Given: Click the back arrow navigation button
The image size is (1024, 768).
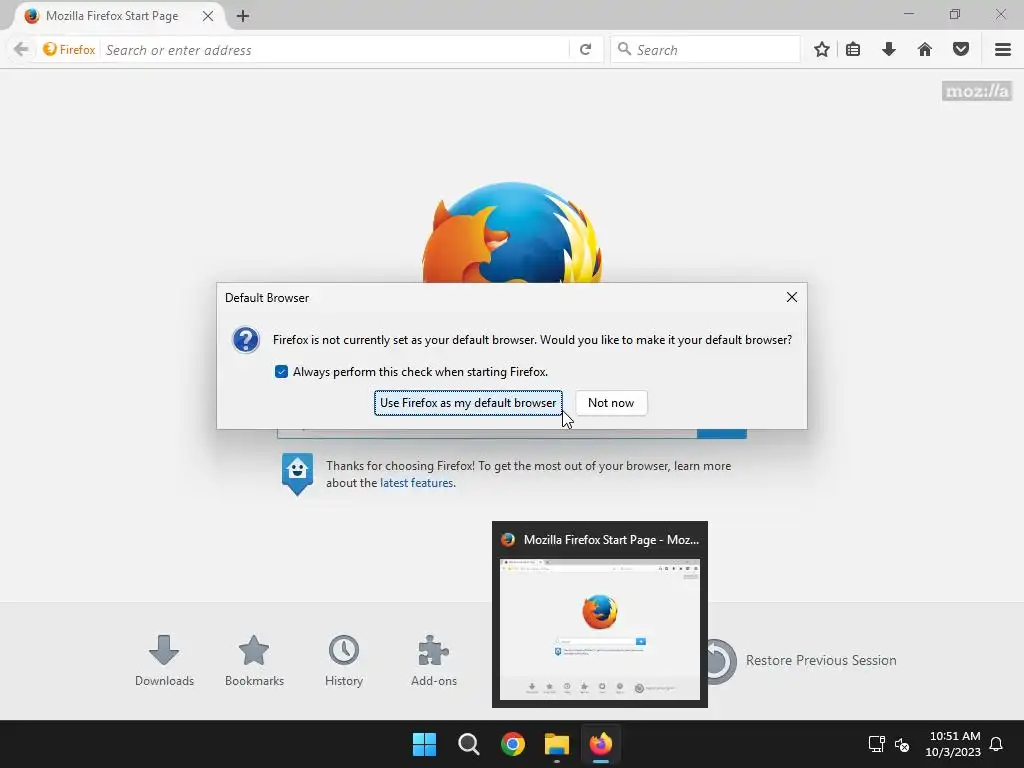Looking at the screenshot, I should point(21,50).
